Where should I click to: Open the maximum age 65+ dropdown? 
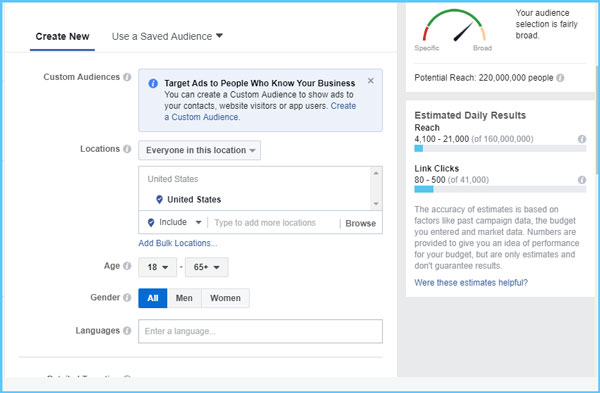(207, 267)
